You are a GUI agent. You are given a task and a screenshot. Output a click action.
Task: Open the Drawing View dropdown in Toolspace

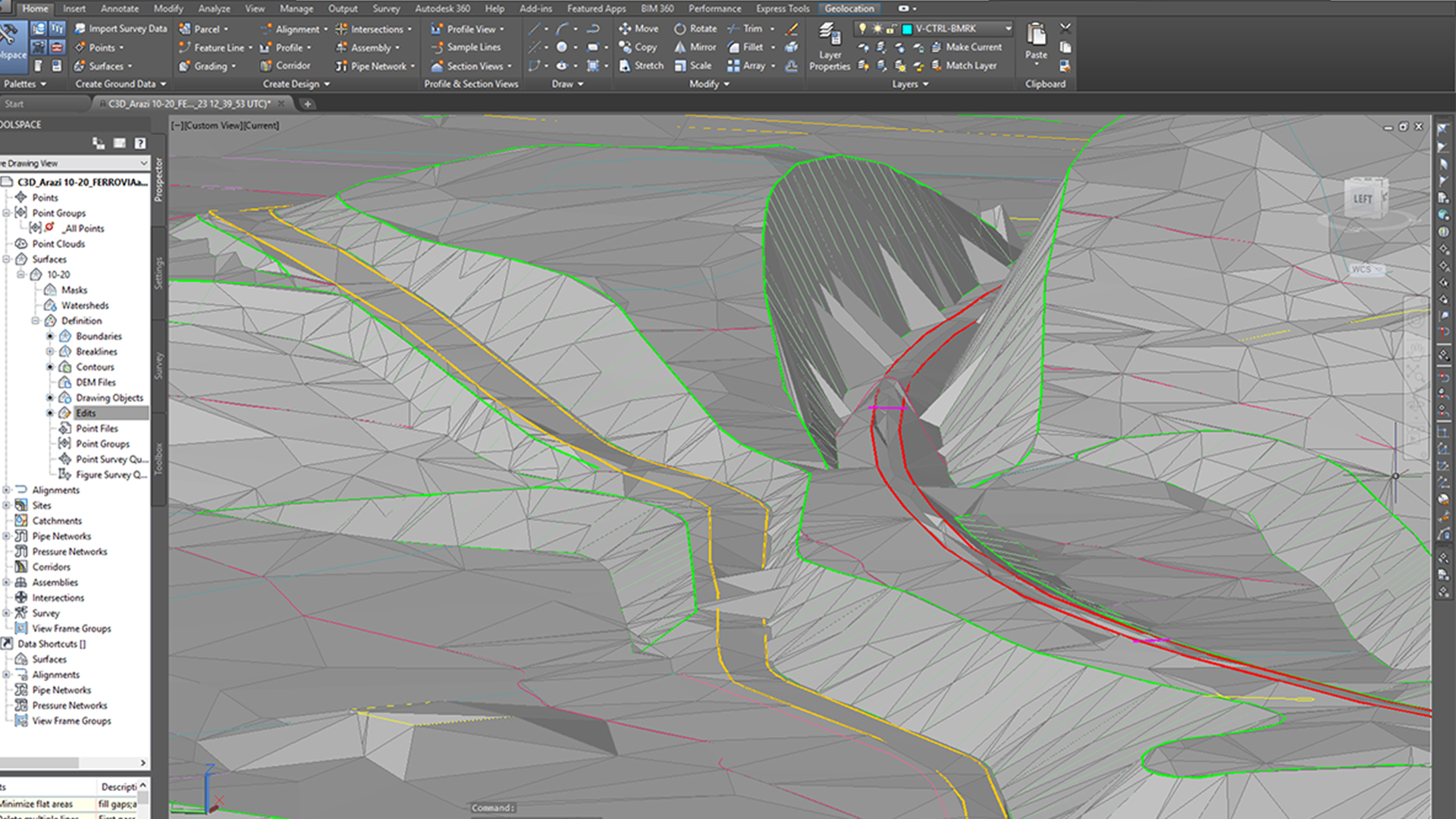(143, 163)
